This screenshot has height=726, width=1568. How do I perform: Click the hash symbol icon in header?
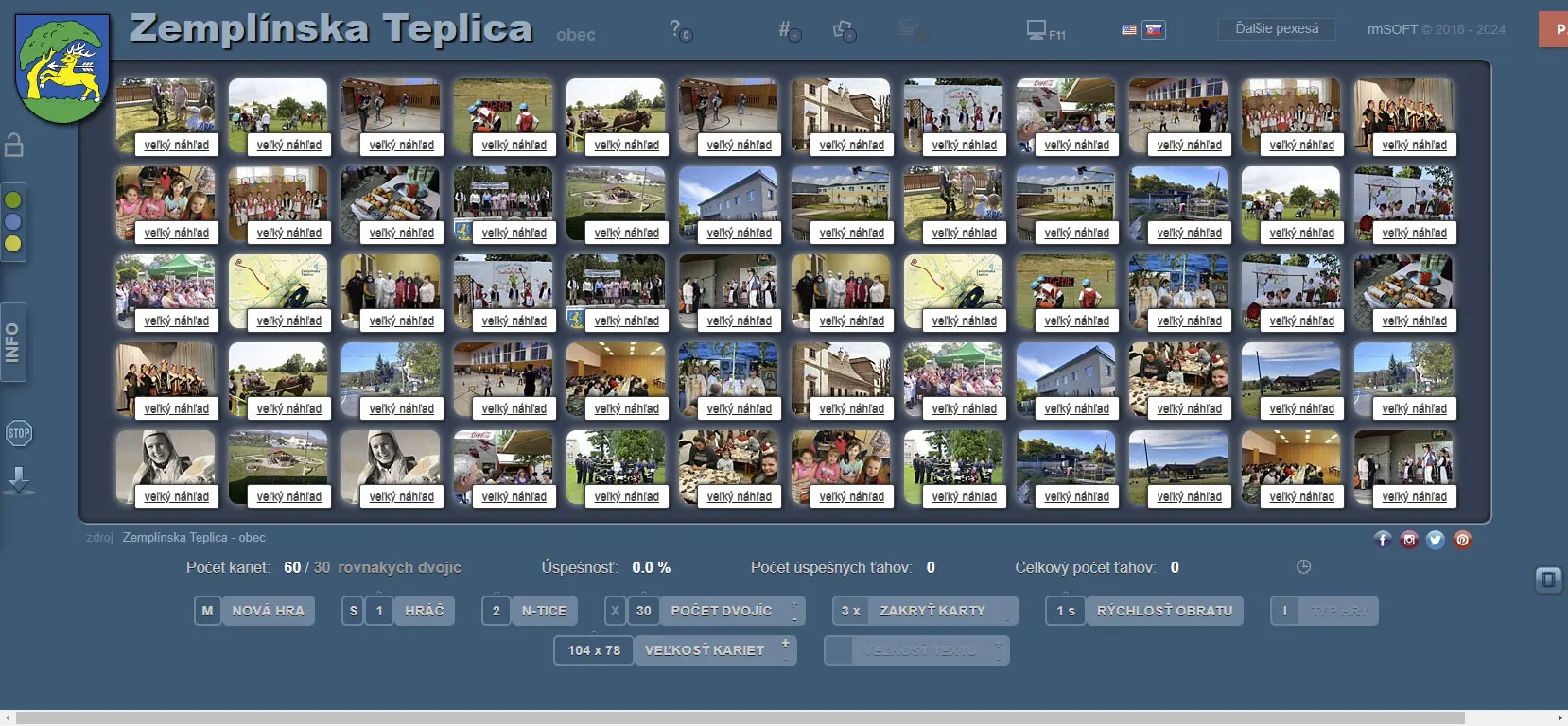[x=786, y=30]
